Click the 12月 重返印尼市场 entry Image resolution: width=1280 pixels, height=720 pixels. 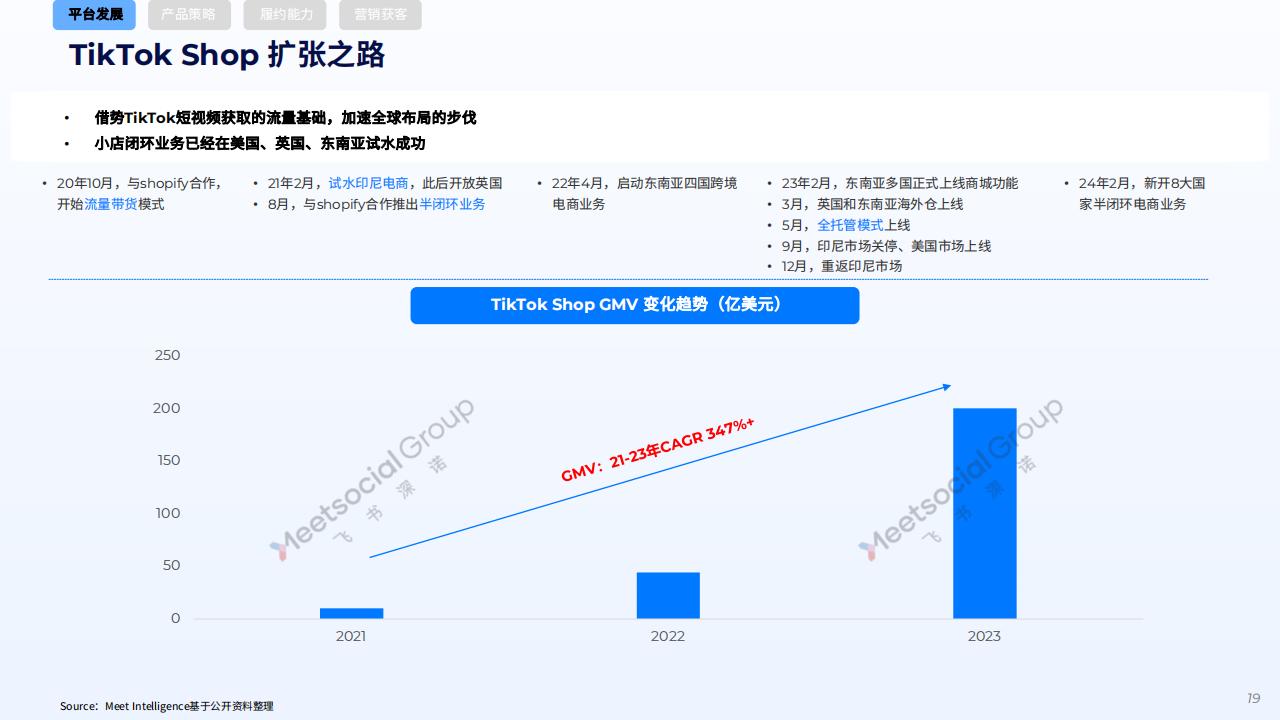841,266
